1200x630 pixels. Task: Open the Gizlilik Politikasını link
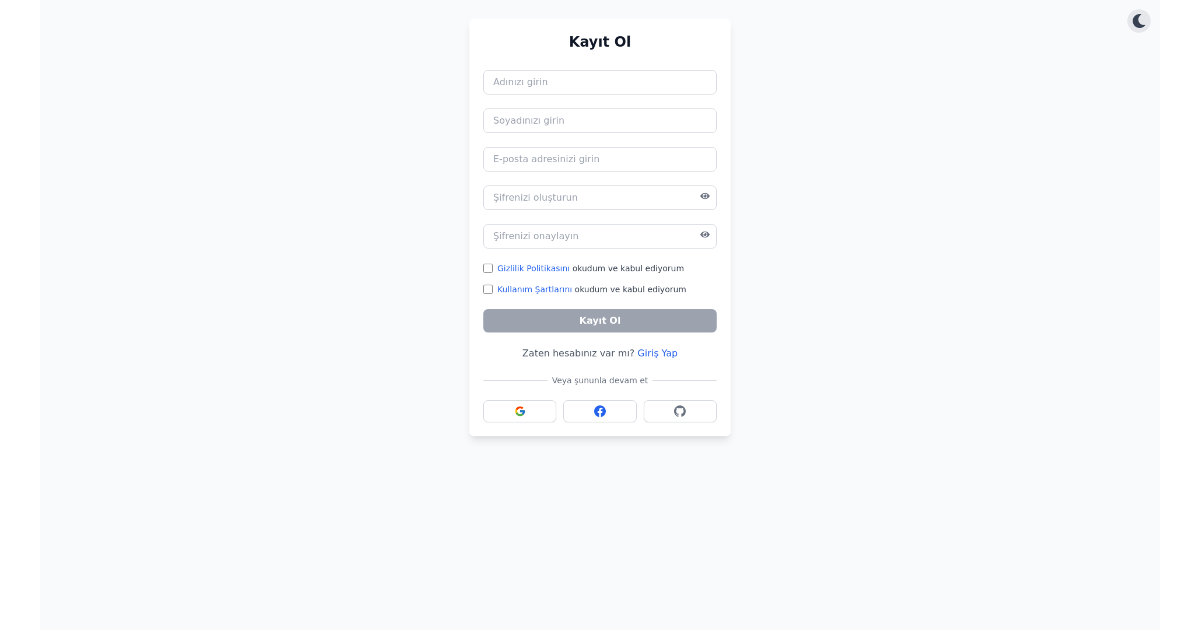pyautogui.click(x=532, y=268)
